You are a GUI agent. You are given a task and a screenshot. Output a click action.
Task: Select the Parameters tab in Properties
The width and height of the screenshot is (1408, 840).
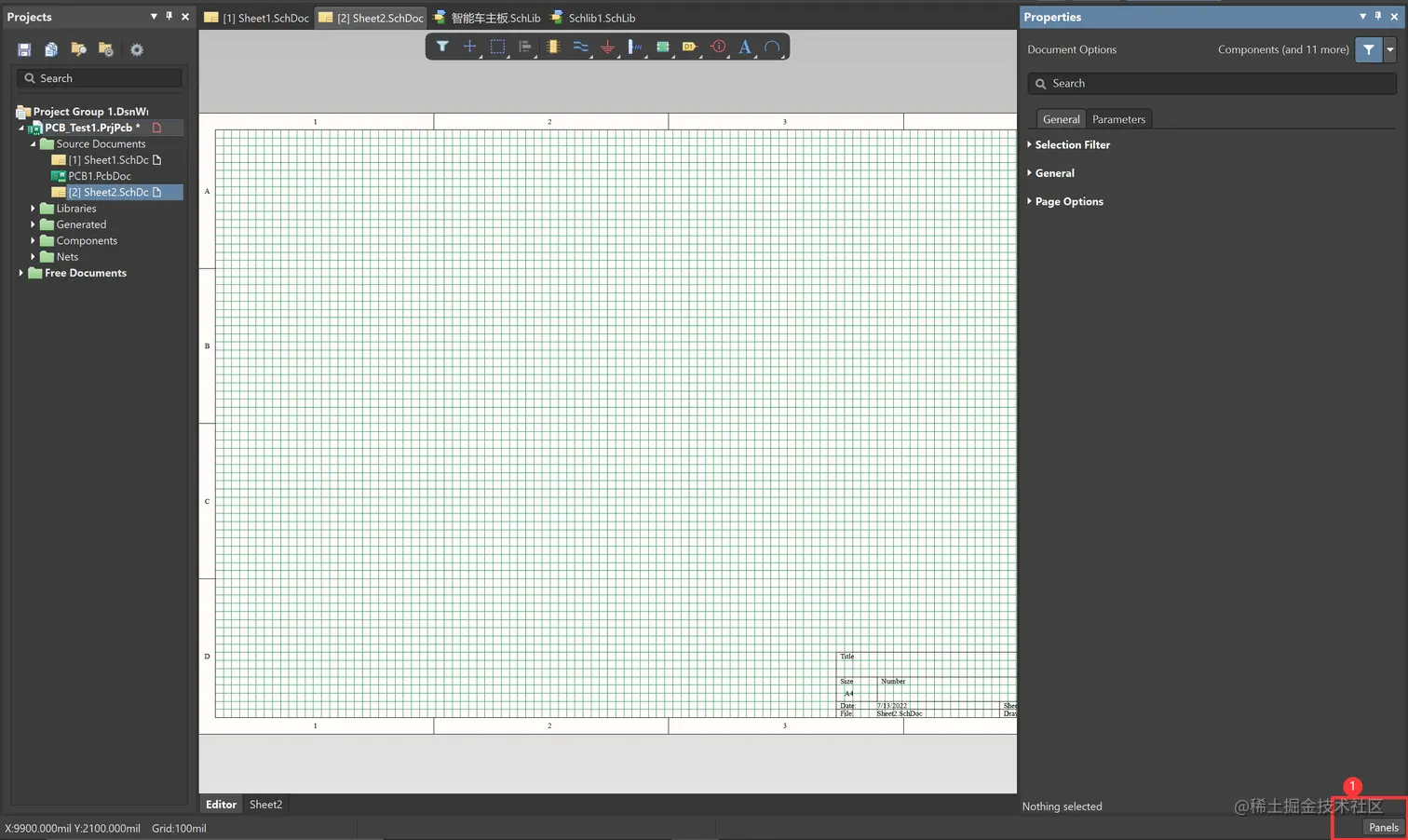pos(1118,119)
